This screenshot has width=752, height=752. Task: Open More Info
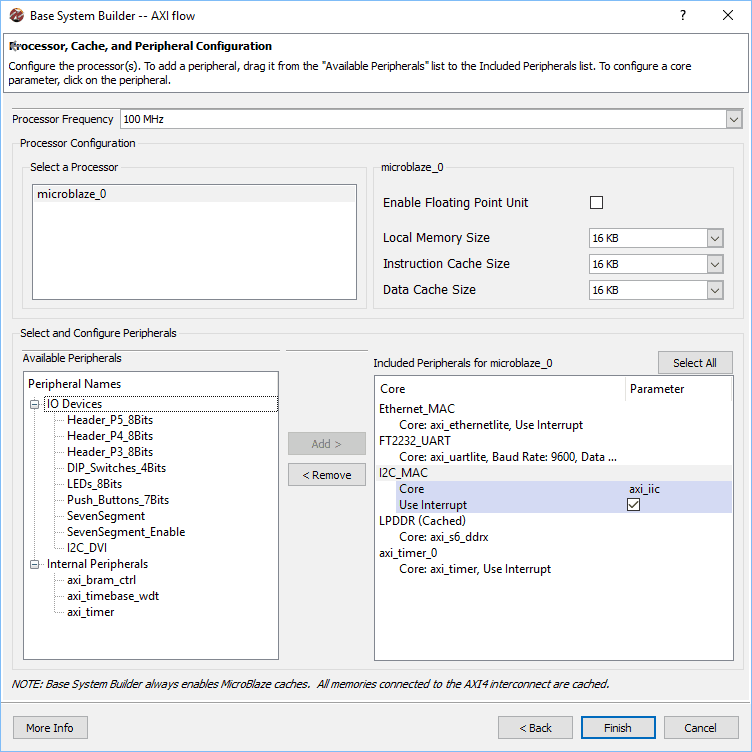[x=50, y=728]
